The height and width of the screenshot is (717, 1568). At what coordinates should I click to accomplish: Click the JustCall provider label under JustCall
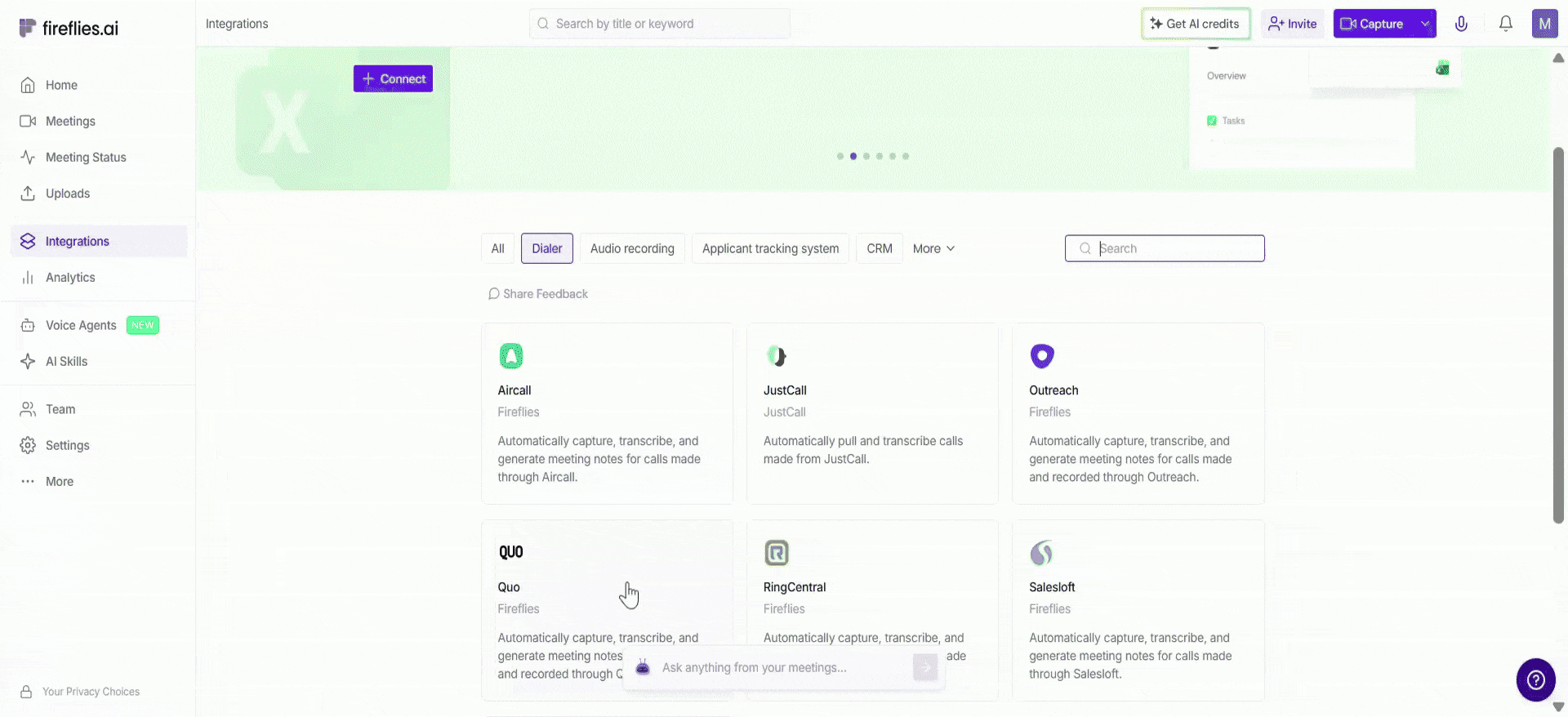[785, 412]
